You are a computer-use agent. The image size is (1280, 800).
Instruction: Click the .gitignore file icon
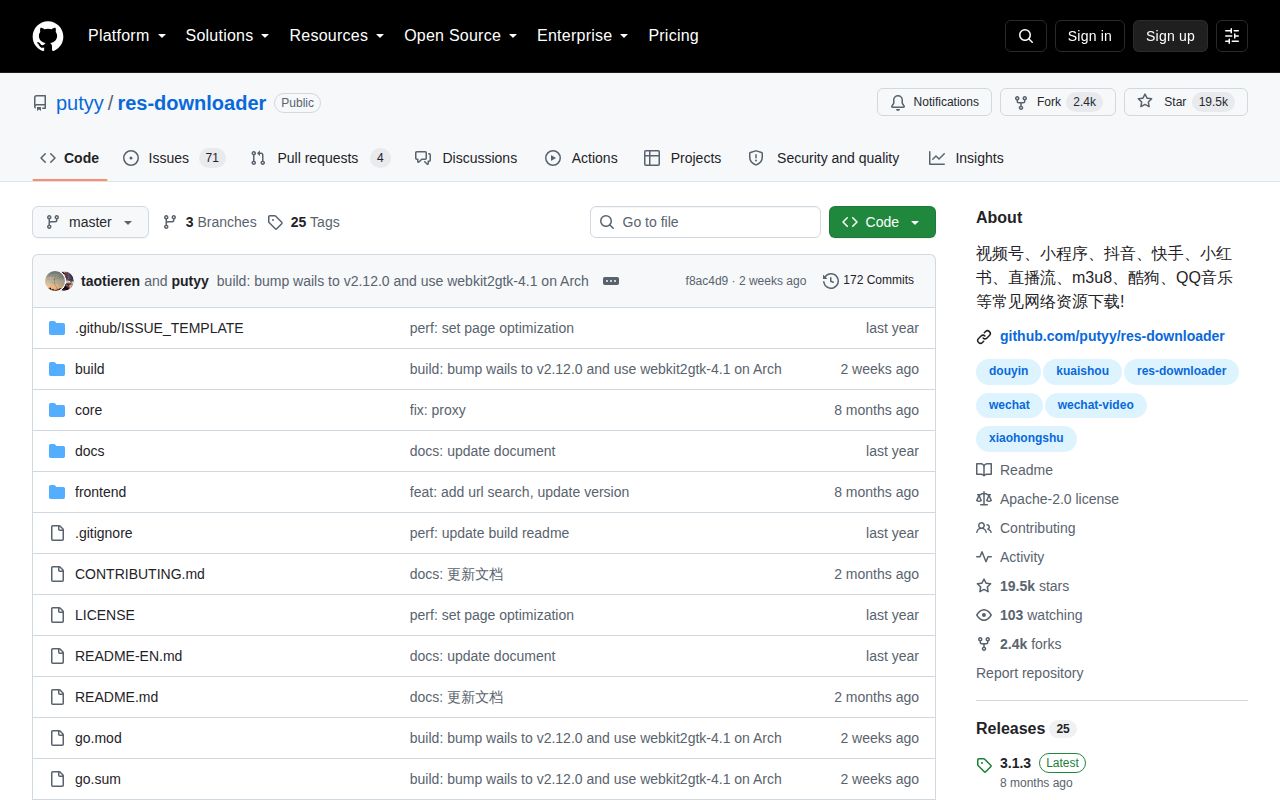tap(57, 533)
